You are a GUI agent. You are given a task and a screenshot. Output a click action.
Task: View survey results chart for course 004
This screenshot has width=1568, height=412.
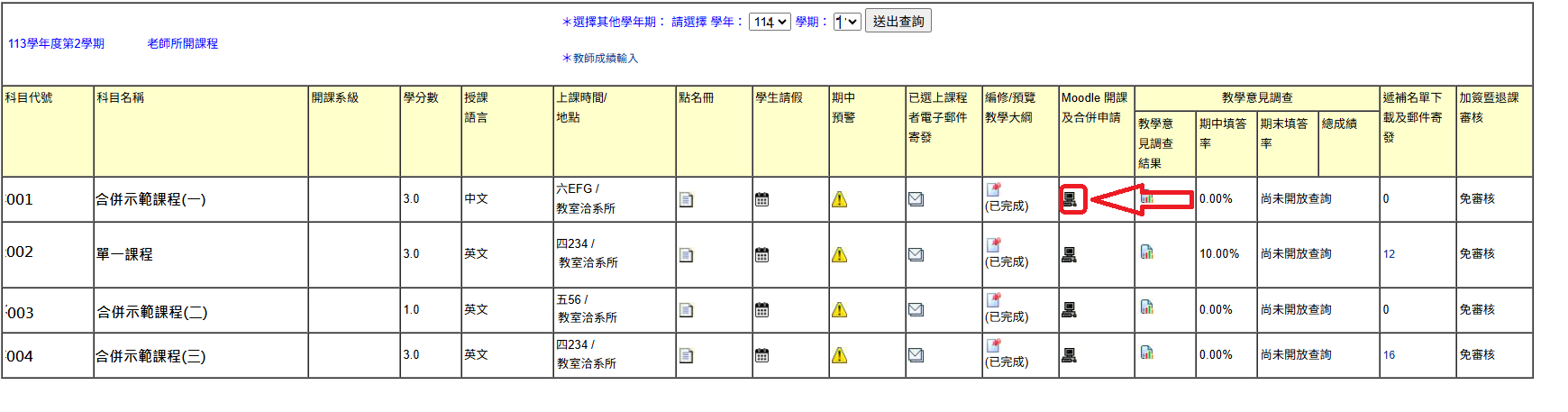pyautogui.click(x=1146, y=352)
